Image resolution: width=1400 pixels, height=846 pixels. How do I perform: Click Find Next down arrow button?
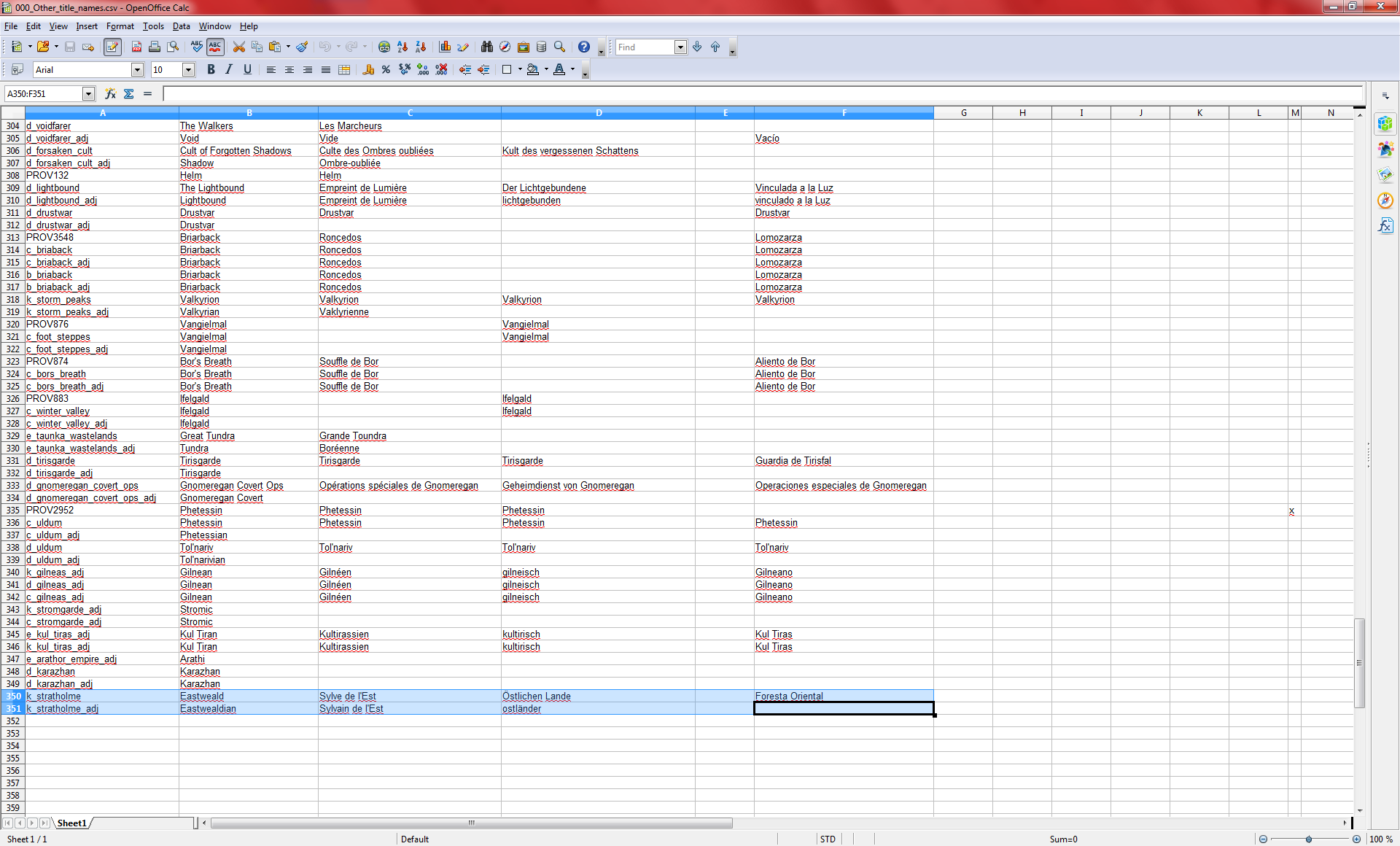[x=697, y=47]
